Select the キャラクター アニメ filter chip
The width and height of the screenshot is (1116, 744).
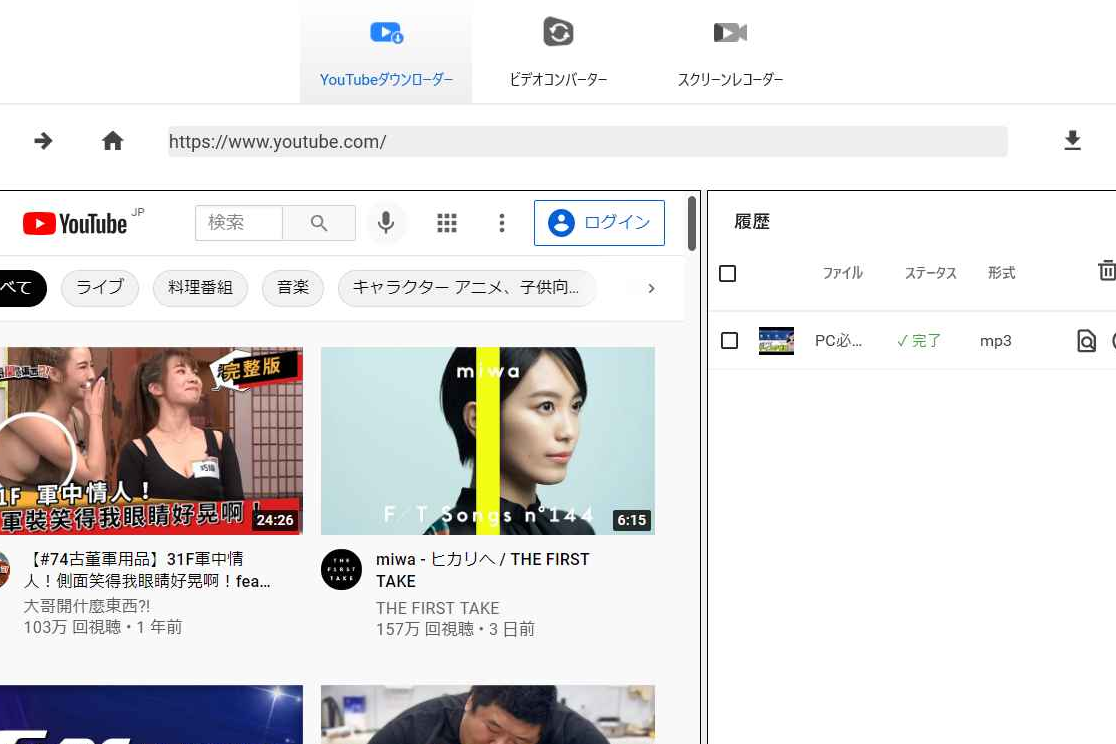[466, 288]
